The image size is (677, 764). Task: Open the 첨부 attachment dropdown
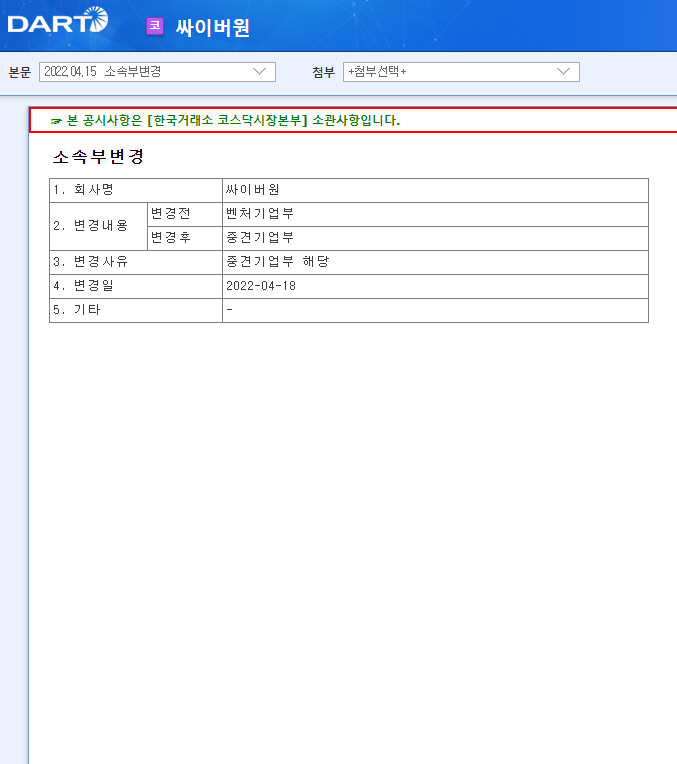point(461,72)
